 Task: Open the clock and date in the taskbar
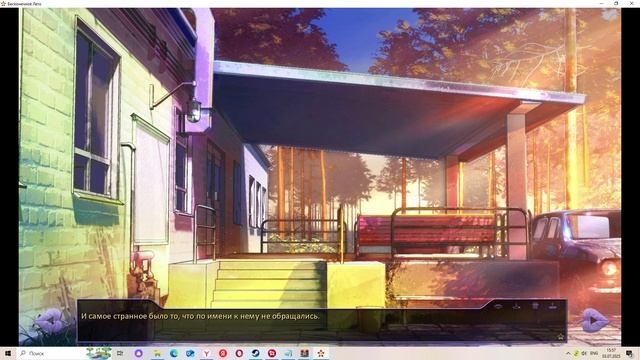click(611, 353)
